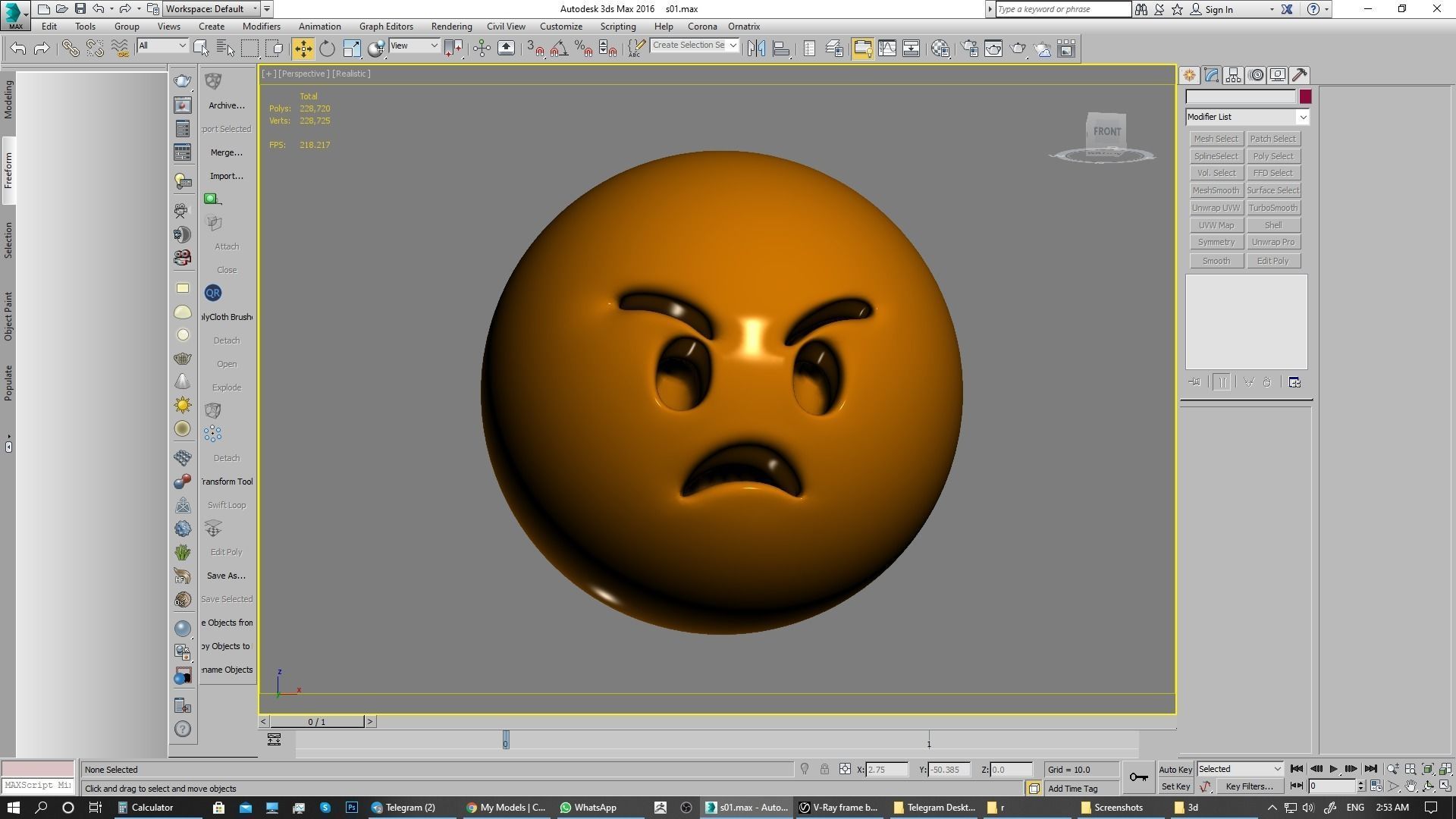Click the Merge... button
The image size is (1456, 819).
[x=226, y=152]
